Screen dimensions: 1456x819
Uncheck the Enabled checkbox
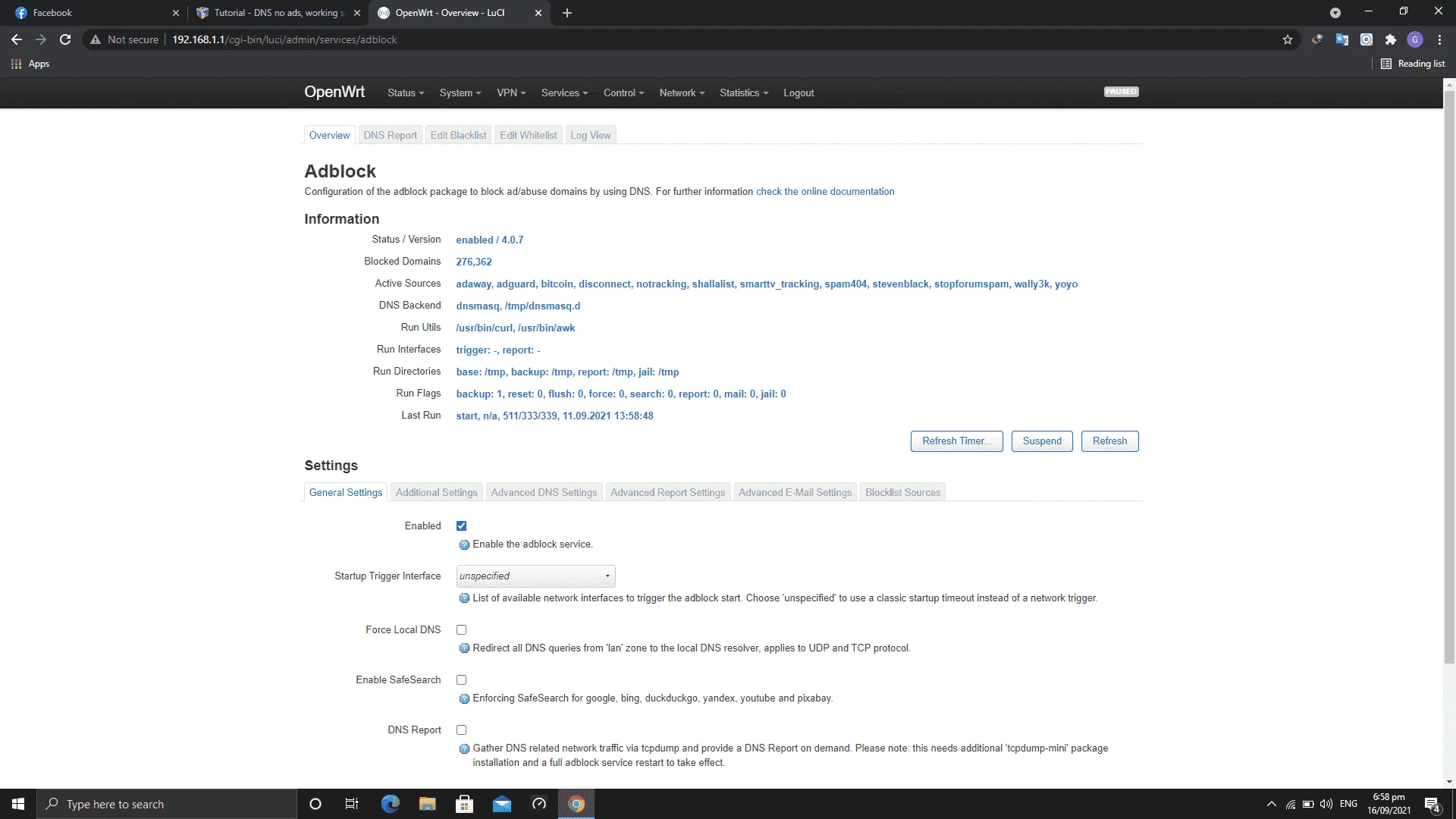coord(461,526)
